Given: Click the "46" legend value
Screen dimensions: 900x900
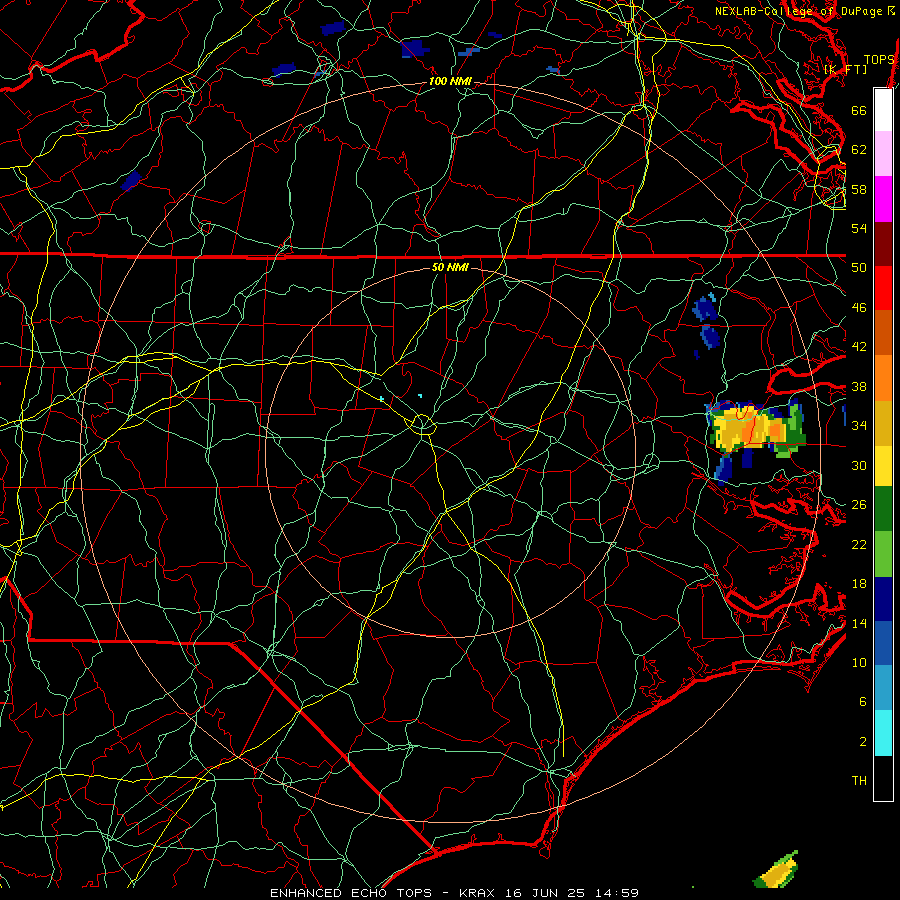Looking at the screenshot, I should click(x=859, y=308).
